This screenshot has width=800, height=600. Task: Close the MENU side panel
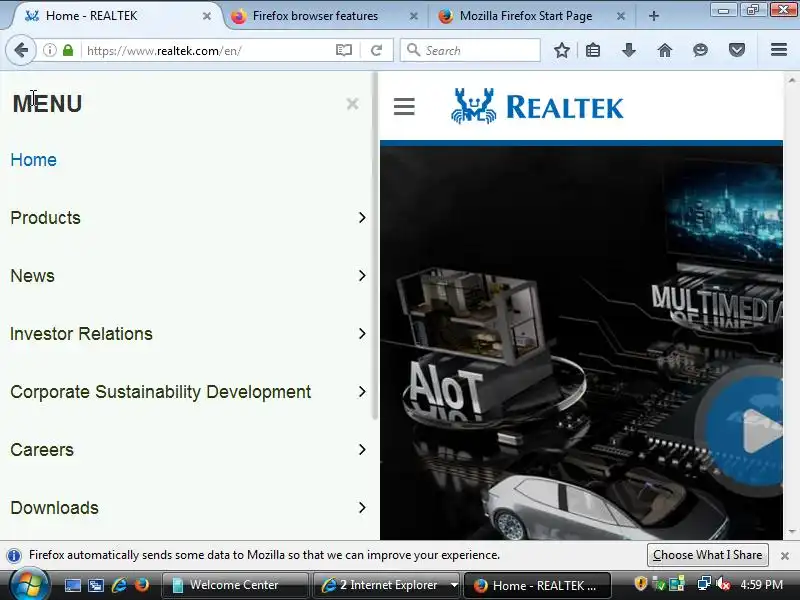click(352, 104)
